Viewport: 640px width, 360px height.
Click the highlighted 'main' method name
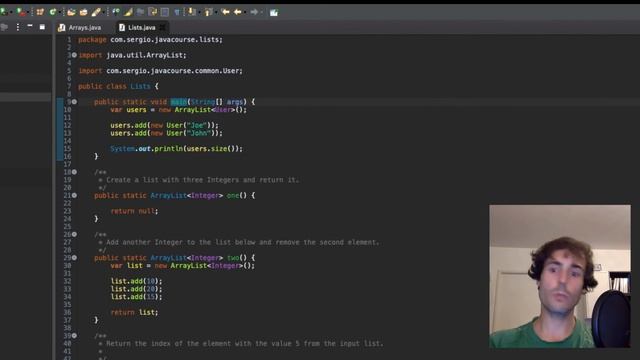point(178,102)
